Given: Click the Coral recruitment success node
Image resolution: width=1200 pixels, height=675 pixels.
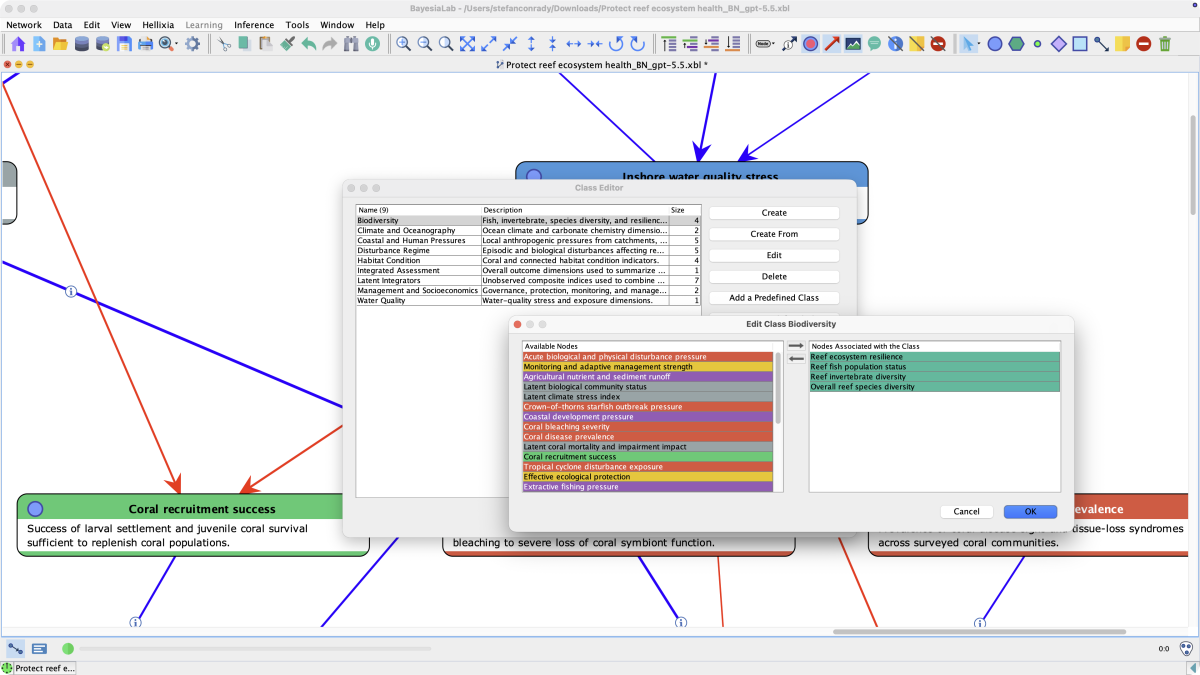Looking at the screenshot, I should [x=193, y=524].
